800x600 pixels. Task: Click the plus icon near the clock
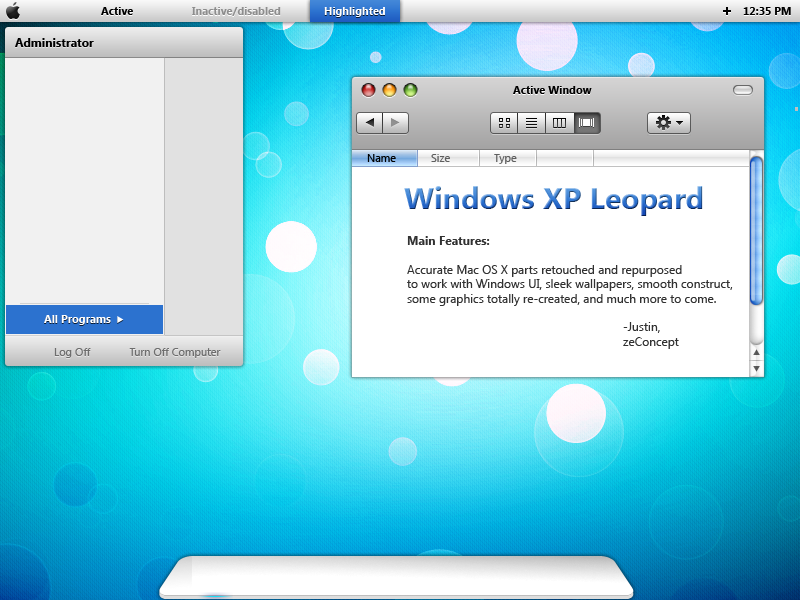[x=726, y=11]
